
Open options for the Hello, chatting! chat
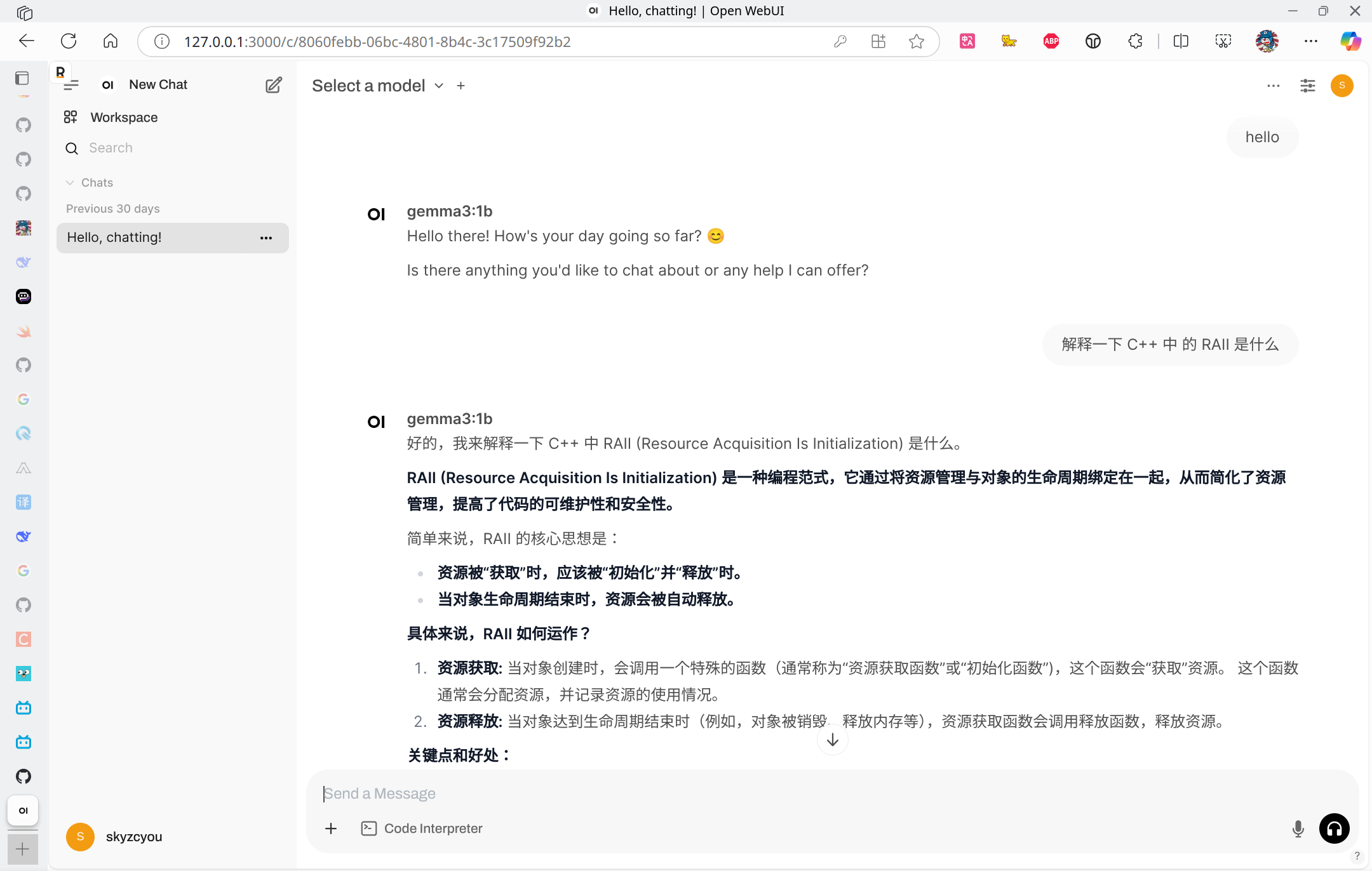266,237
